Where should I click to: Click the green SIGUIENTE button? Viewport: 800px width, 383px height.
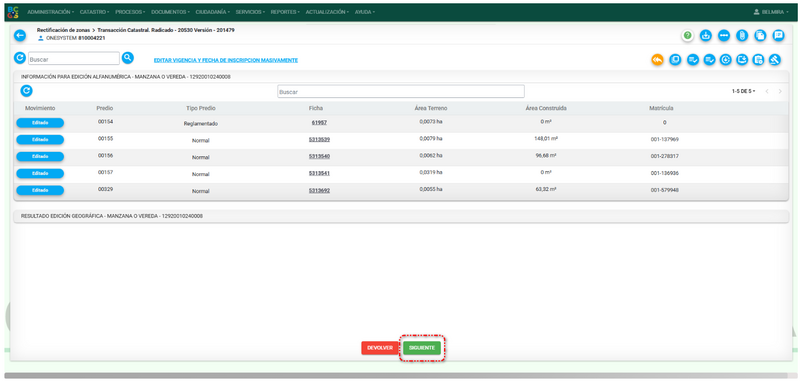(x=422, y=348)
